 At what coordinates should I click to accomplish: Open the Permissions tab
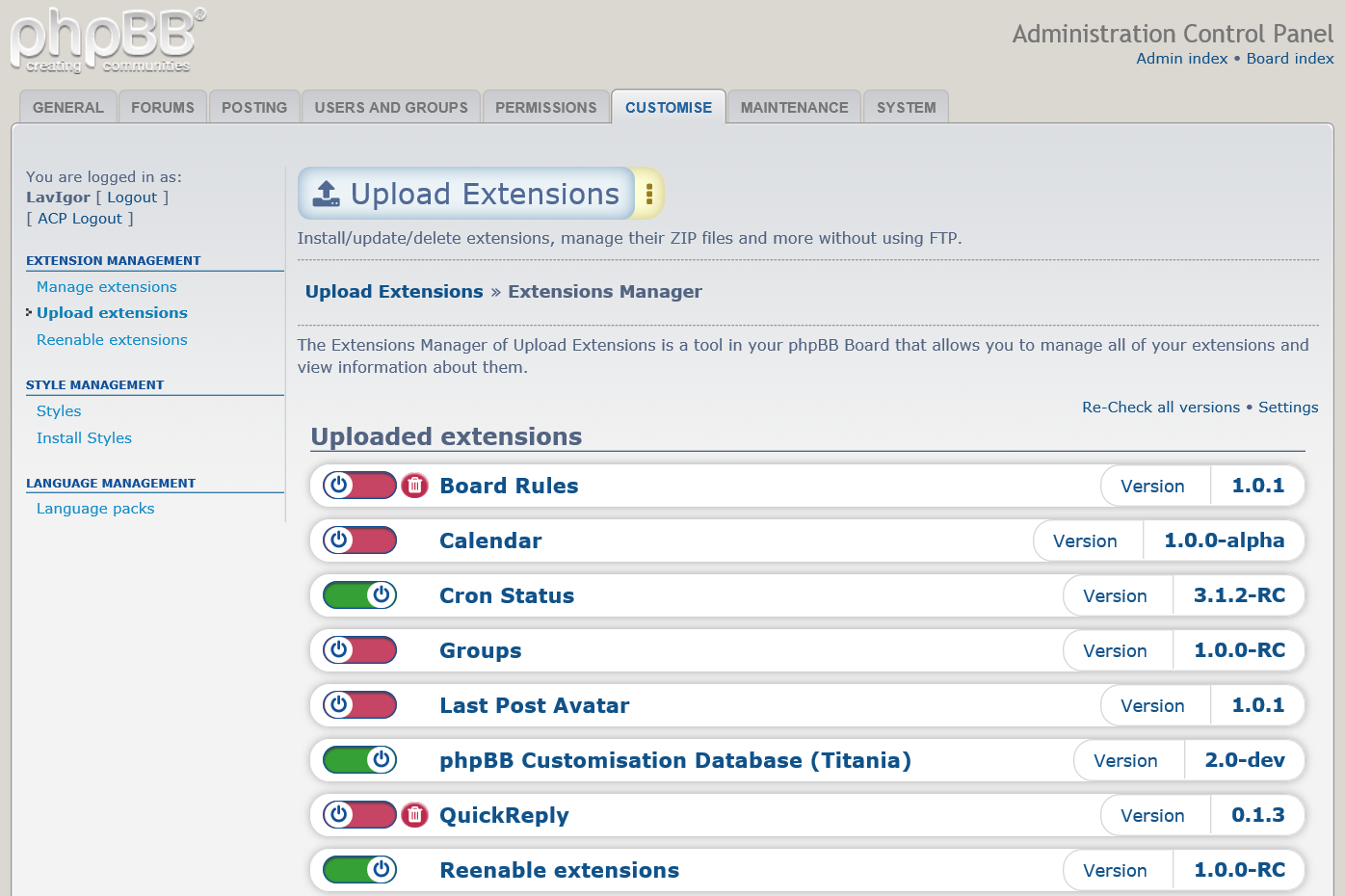(x=546, y=107)
